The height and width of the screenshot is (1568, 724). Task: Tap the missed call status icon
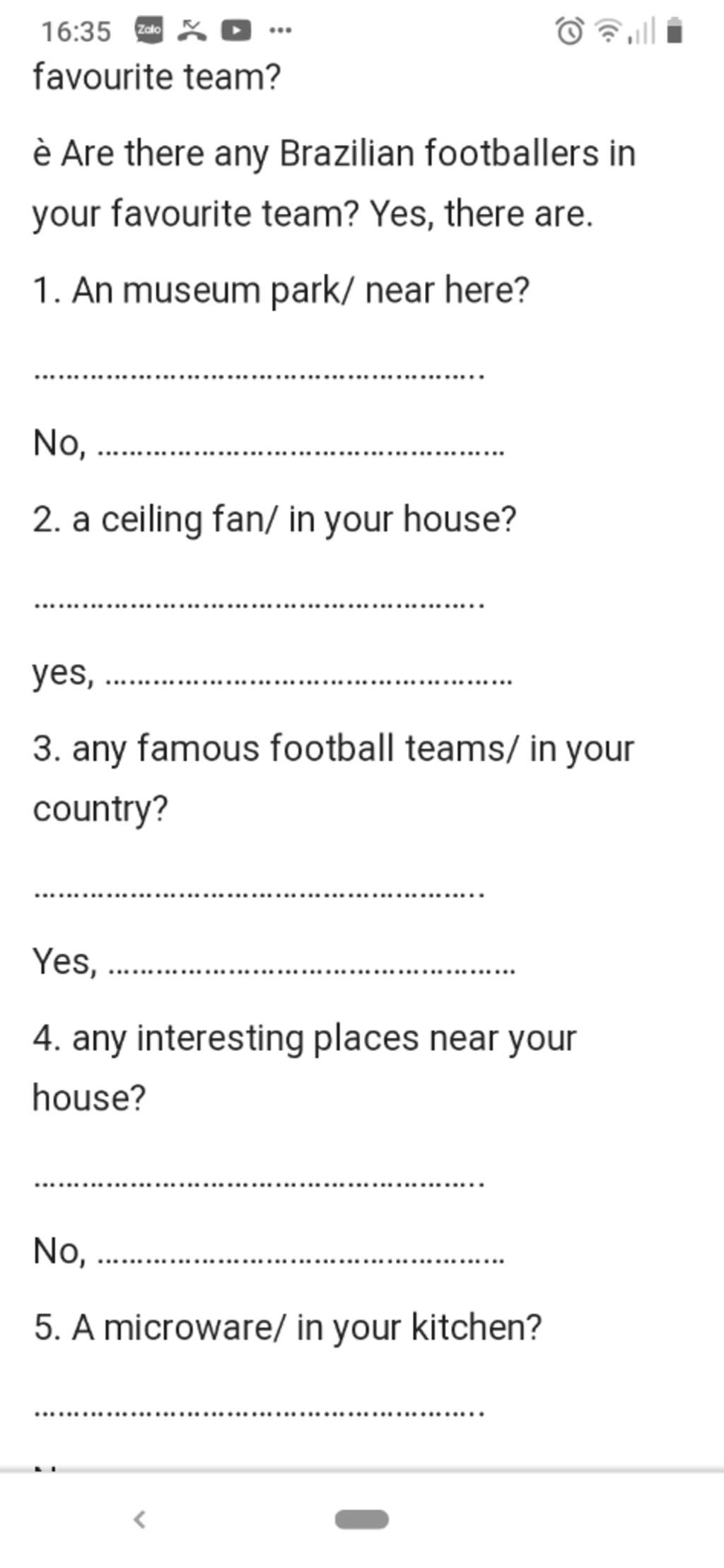192,30
